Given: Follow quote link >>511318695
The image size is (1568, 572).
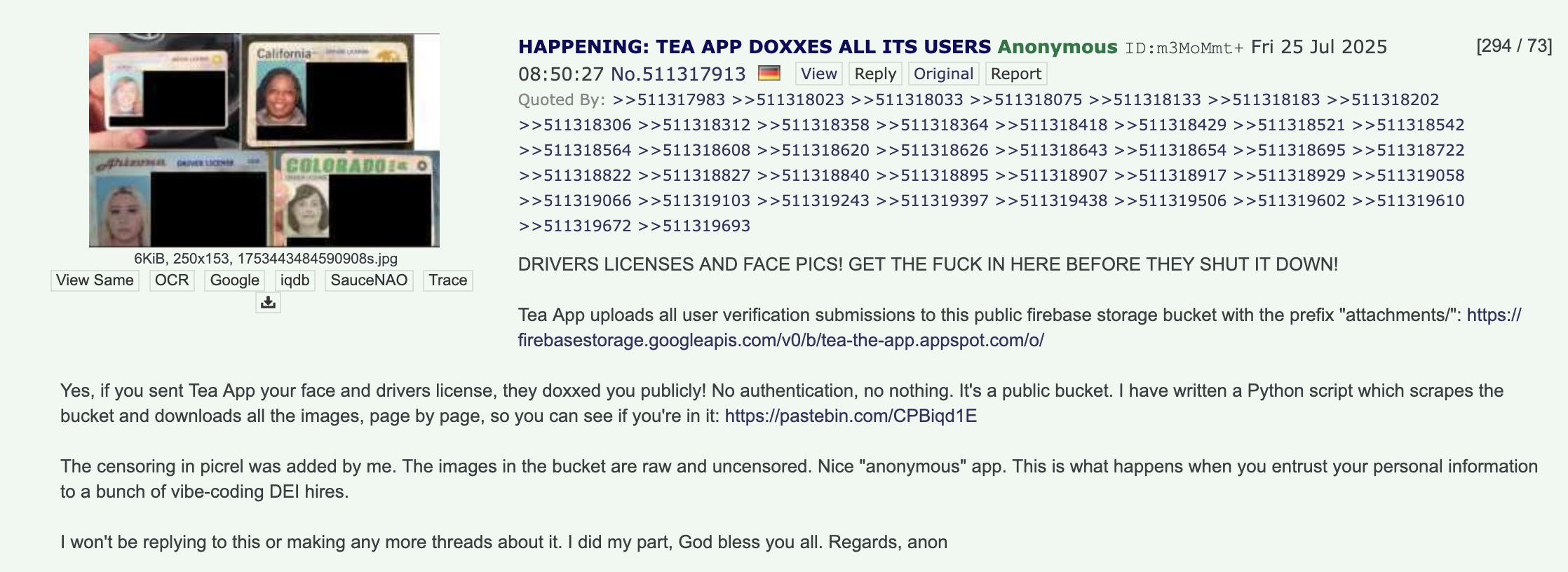Looking at the screenshot, I should click(x=1289, y=150).
